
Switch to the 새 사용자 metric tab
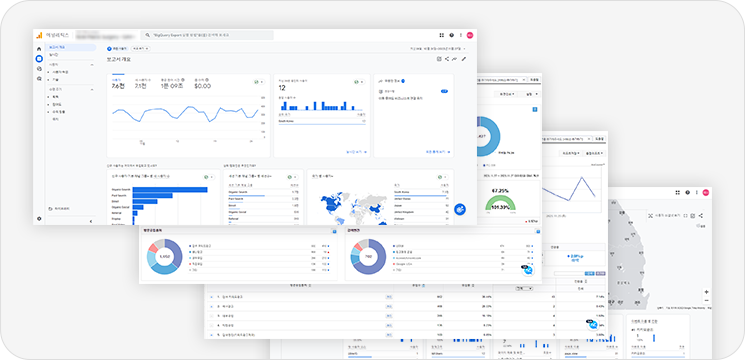(x=143, y=84)
